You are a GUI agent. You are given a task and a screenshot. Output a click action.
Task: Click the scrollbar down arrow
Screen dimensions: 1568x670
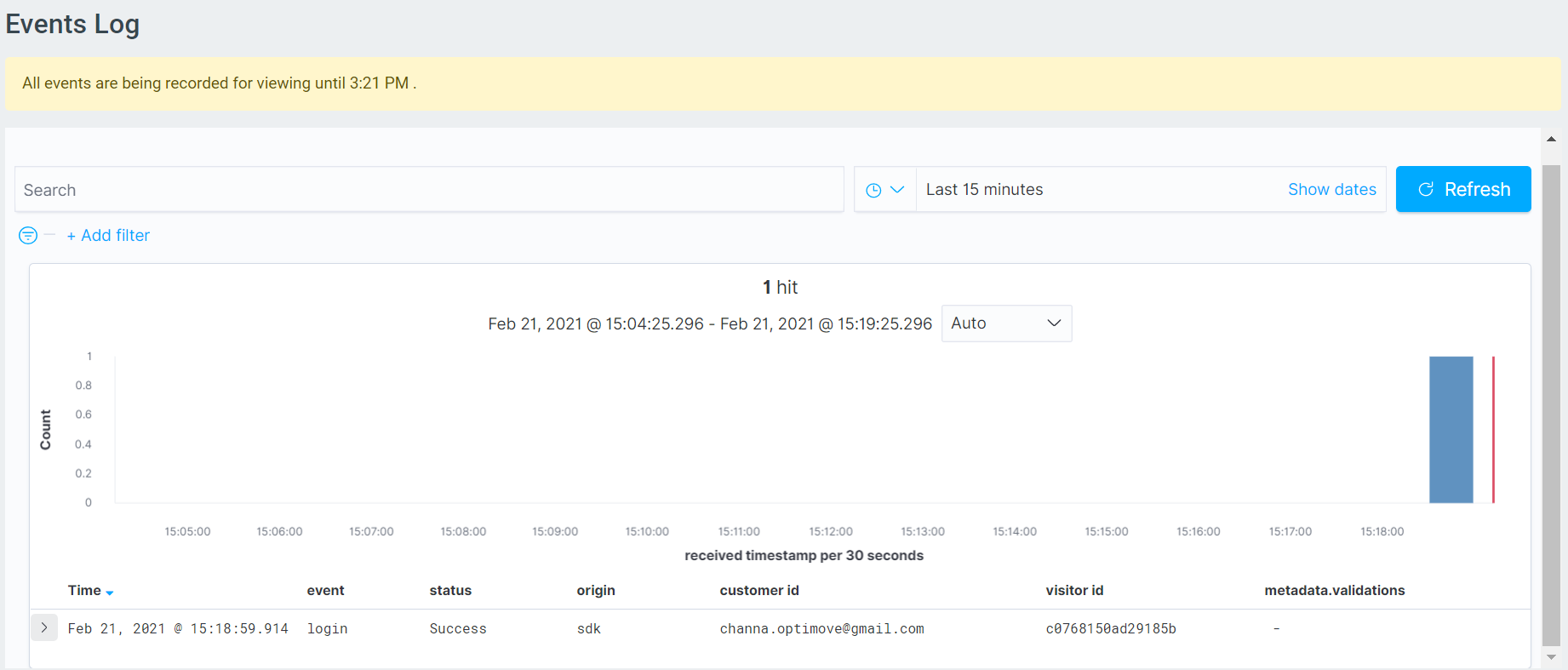pos(1551,657)
